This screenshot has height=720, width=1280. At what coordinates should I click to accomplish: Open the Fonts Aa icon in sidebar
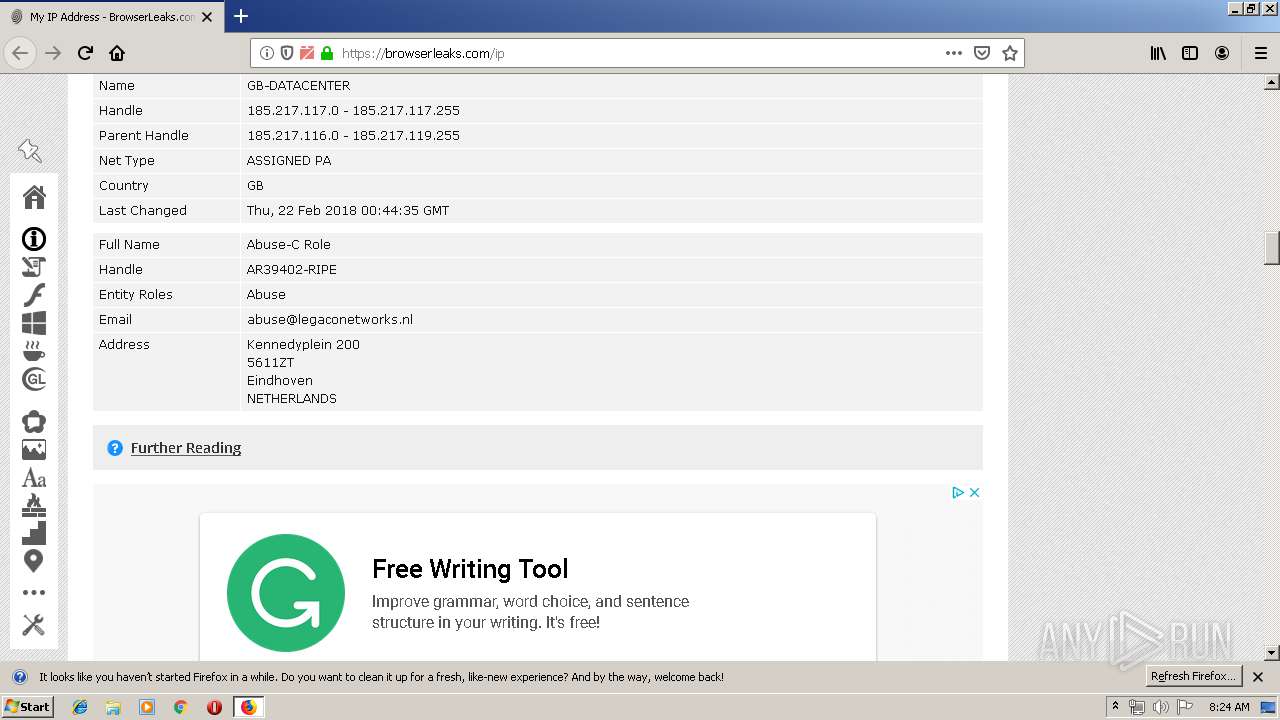(x=34, y=478)
